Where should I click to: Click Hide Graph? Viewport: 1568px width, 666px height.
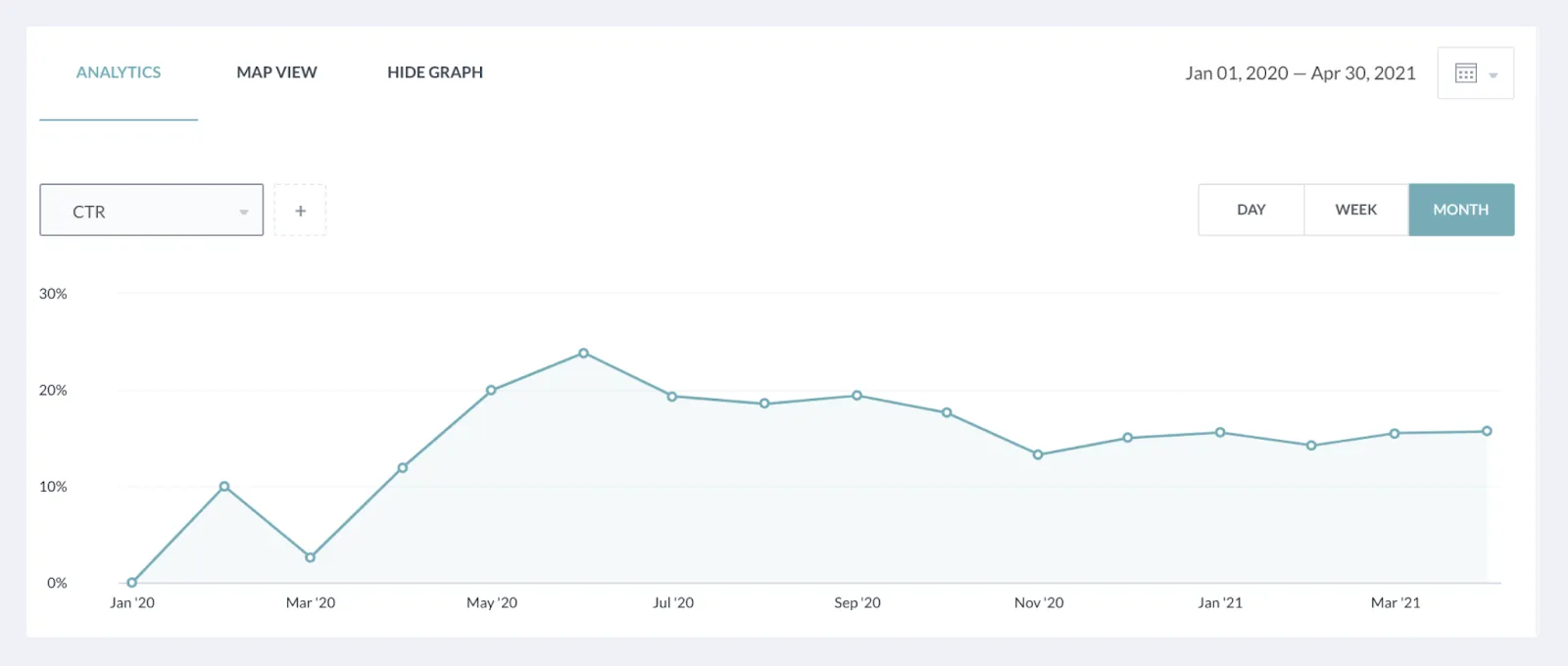coord(435,72)
